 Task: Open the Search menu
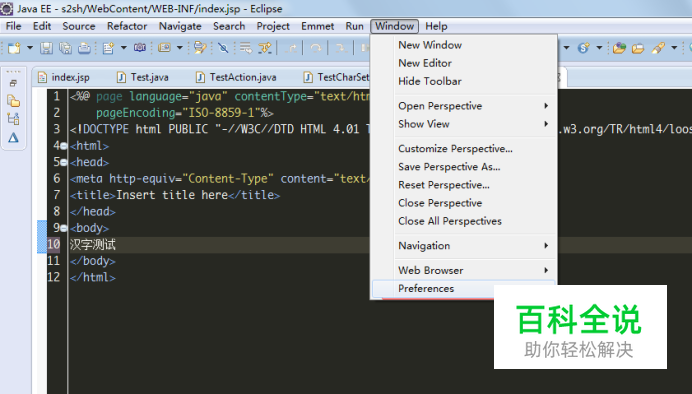[x=229, y=26]
